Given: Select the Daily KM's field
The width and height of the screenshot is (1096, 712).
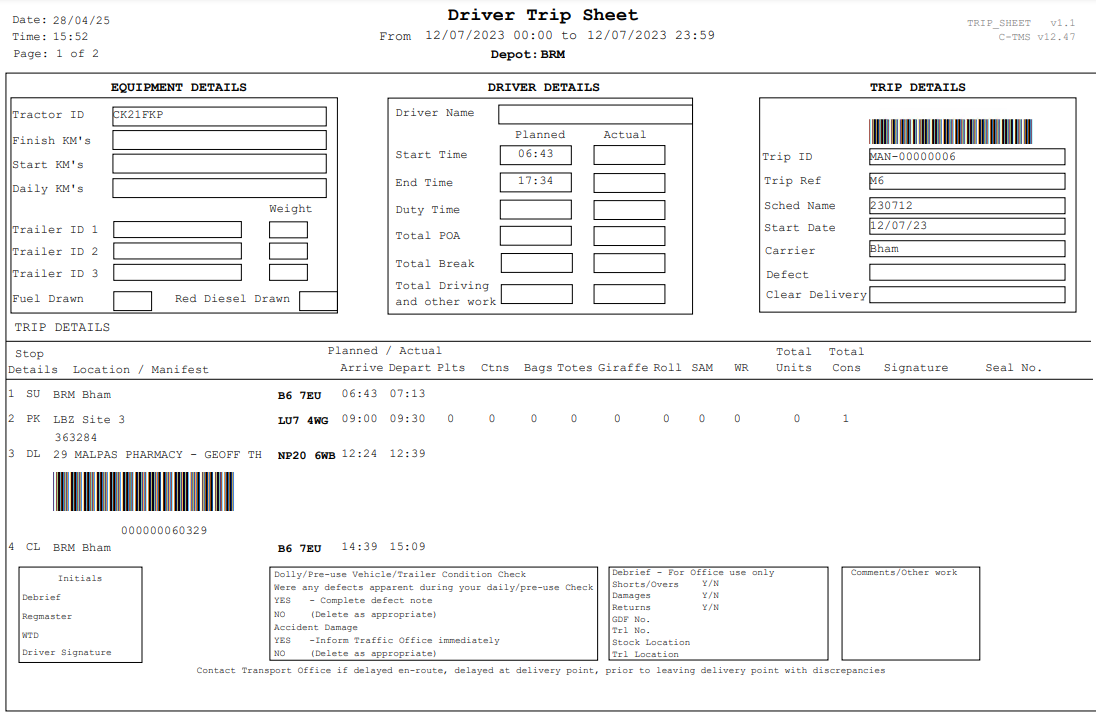Looking at the screenshot, I should click(x=219, y=188).
